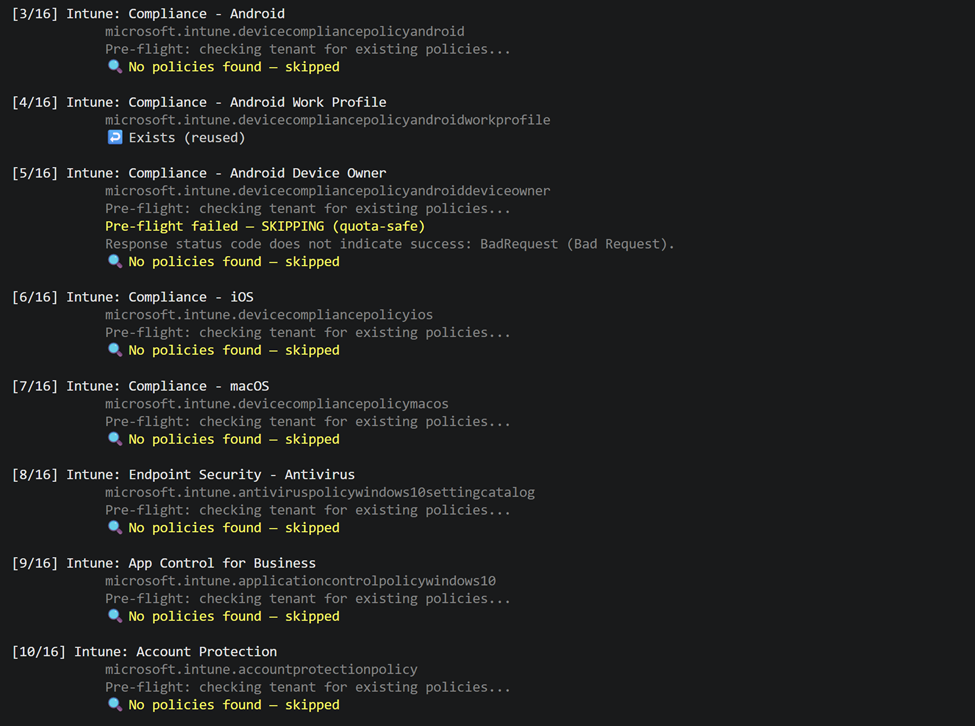
Task: Click the magnifier icon under Android Device Owner section
Action: 114,262
